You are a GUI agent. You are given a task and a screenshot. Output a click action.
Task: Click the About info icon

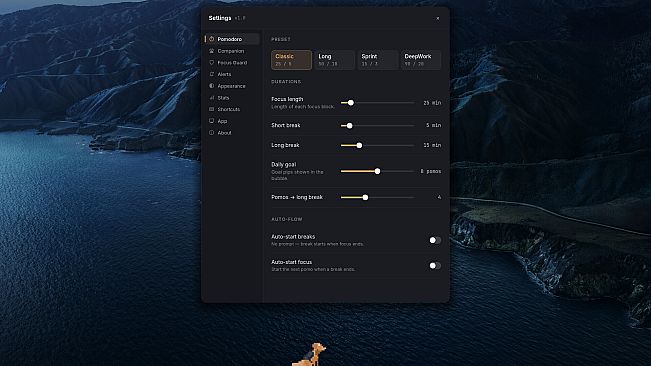[x=211, y=133]
